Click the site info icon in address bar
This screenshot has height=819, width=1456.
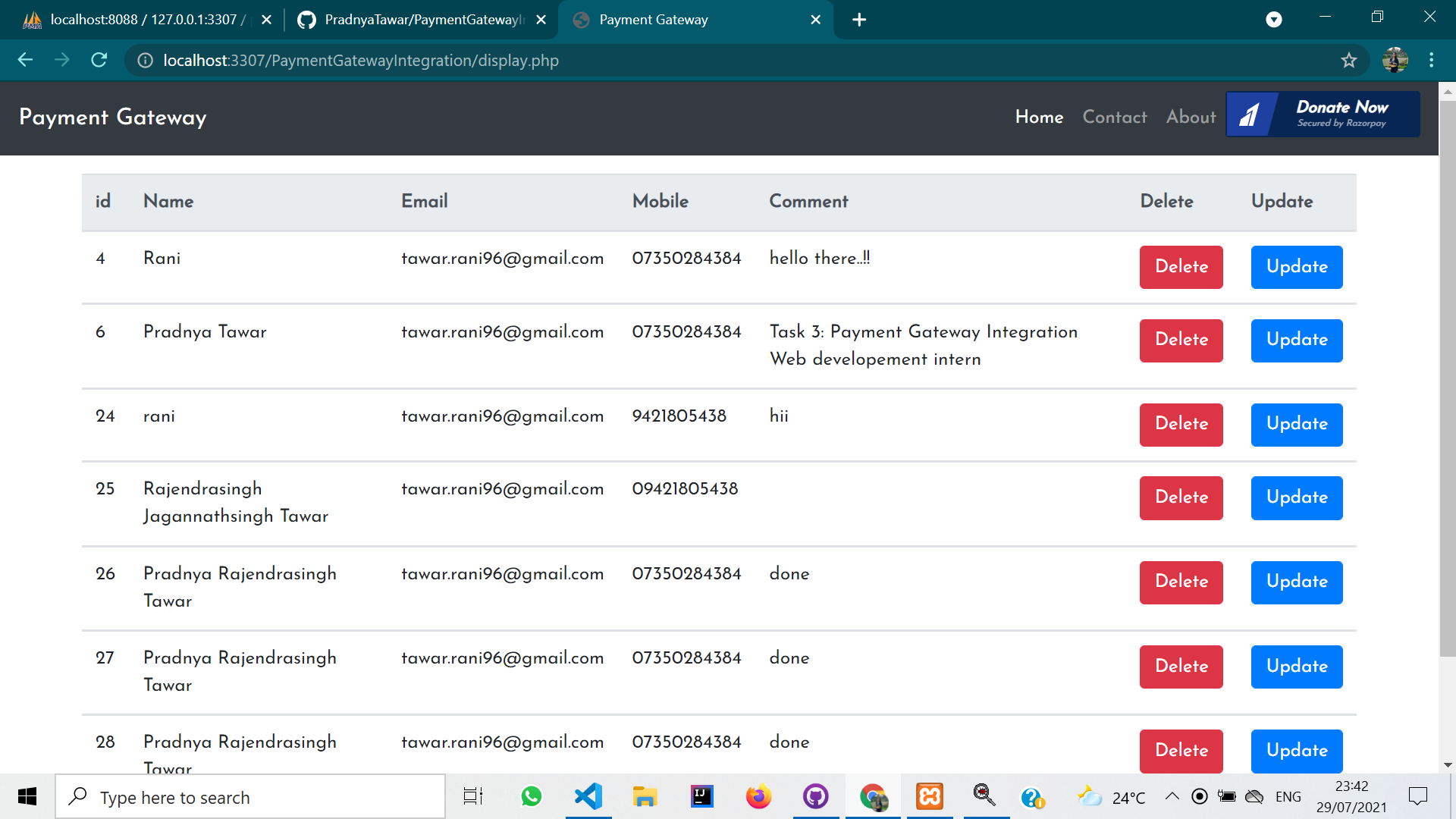tap(145, 61)
